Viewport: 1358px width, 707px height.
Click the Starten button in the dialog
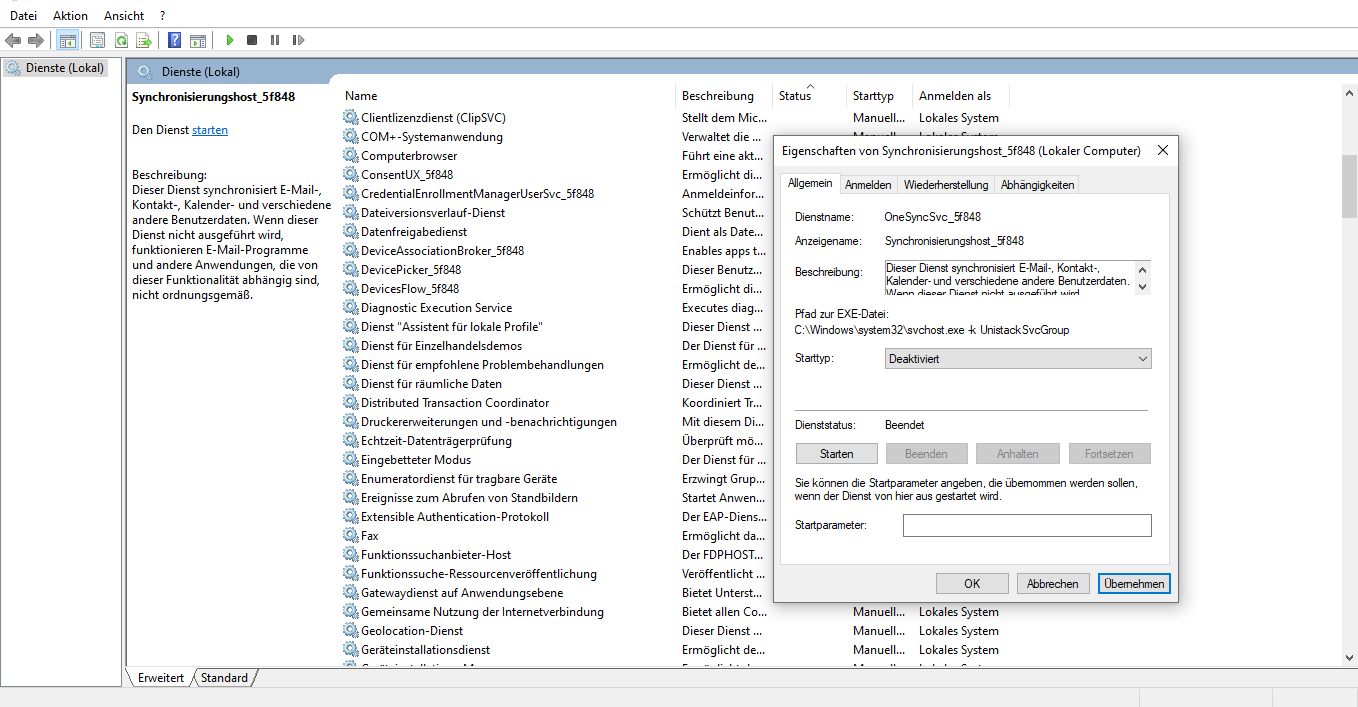837,454
